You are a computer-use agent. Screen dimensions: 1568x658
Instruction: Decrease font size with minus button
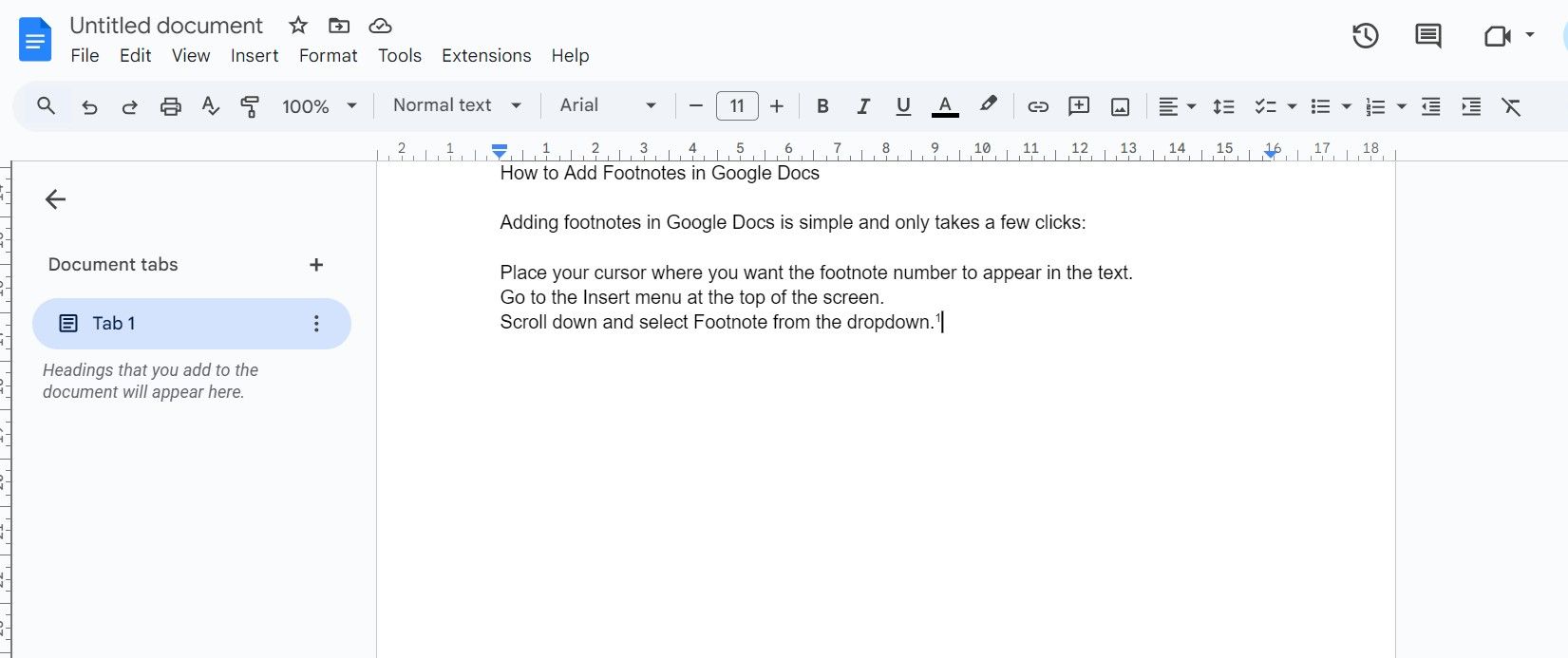(x=696, y=106)
